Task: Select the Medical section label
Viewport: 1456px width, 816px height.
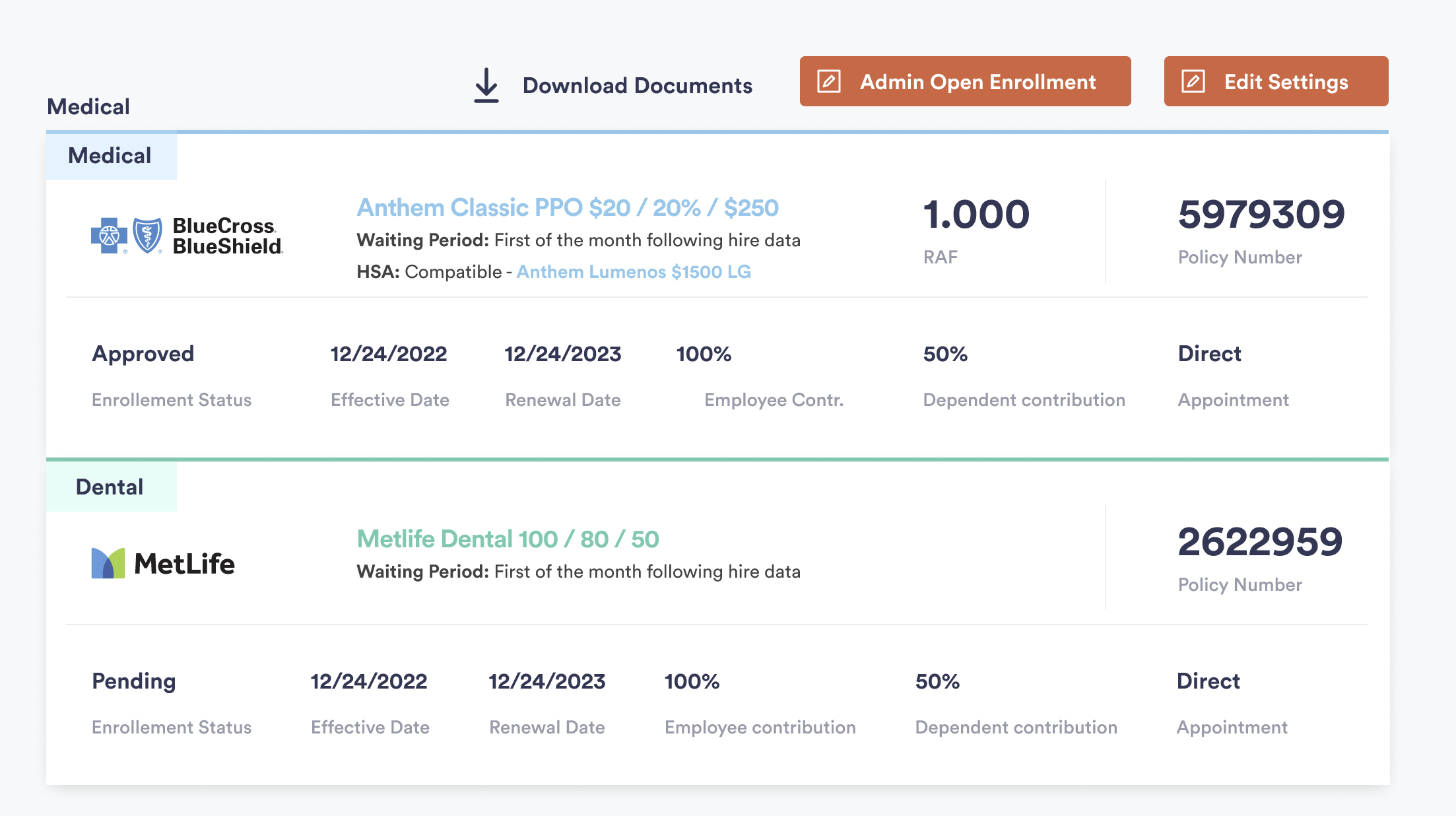Action: coord(111,156)
